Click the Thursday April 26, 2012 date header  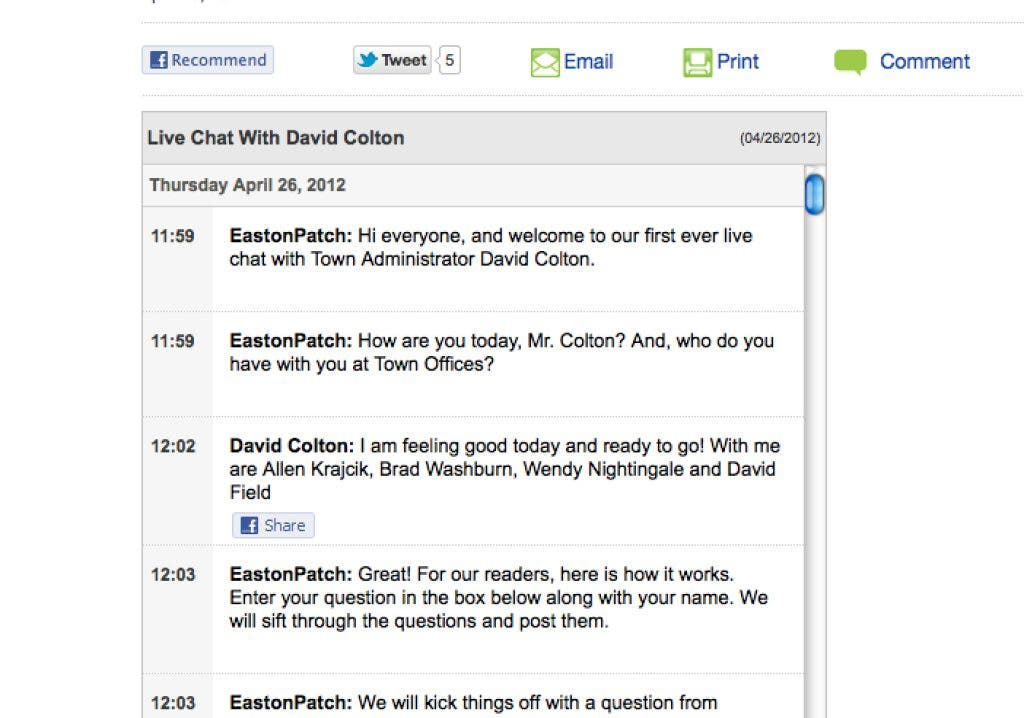tap(247, 185)
